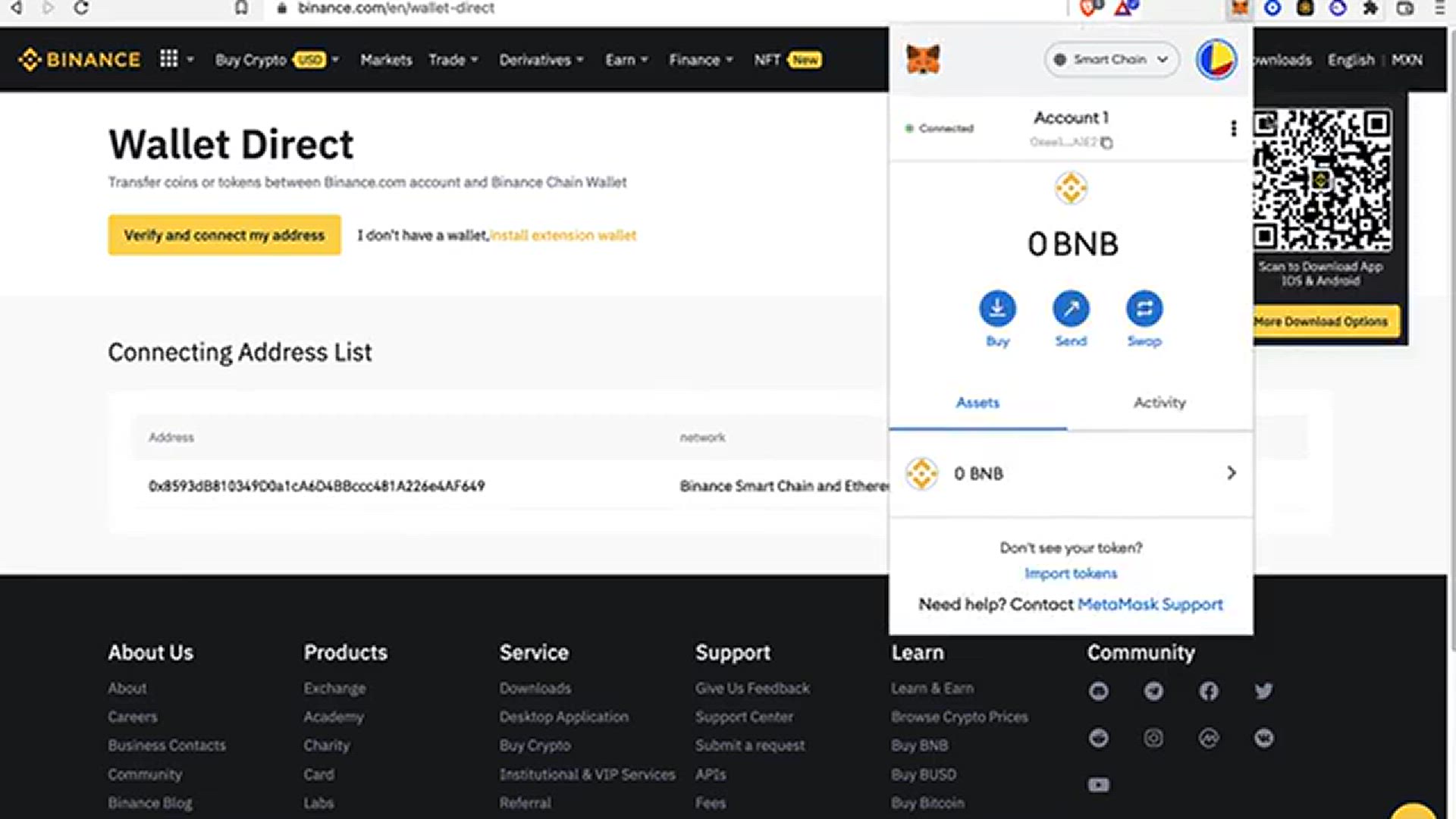This screenshot has height=819, width=1456.
Task: Open the VK community icon
Action: pyautogui.click(x=1263, y=738)
